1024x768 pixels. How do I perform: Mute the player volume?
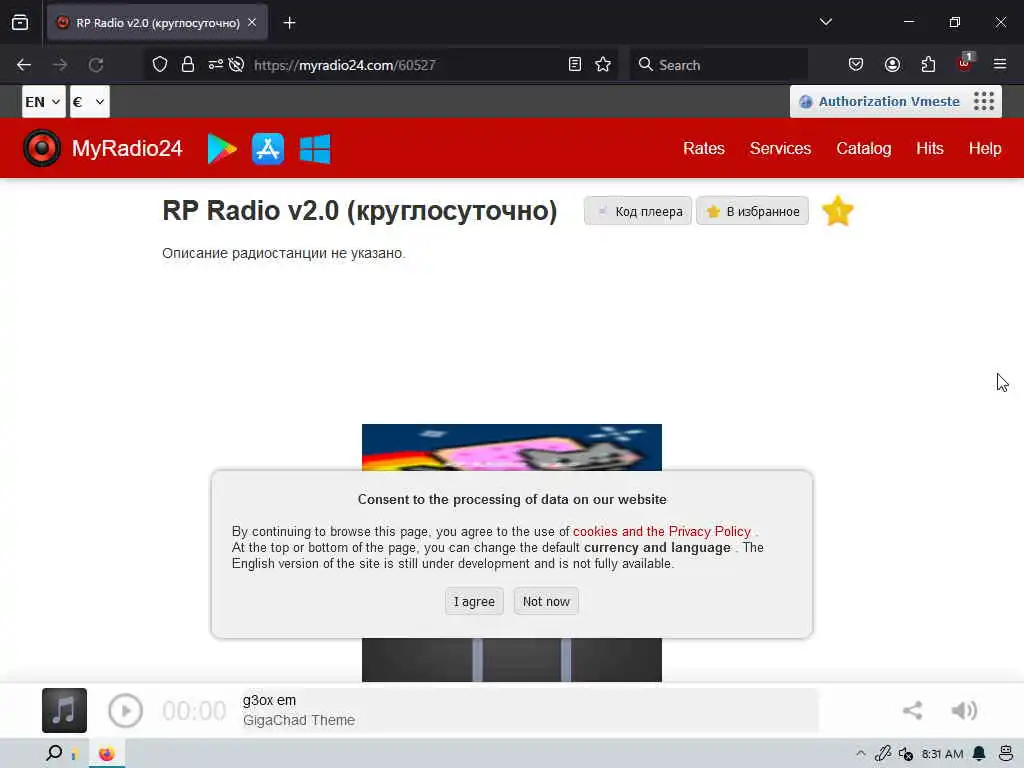click(x=964, y=711)
